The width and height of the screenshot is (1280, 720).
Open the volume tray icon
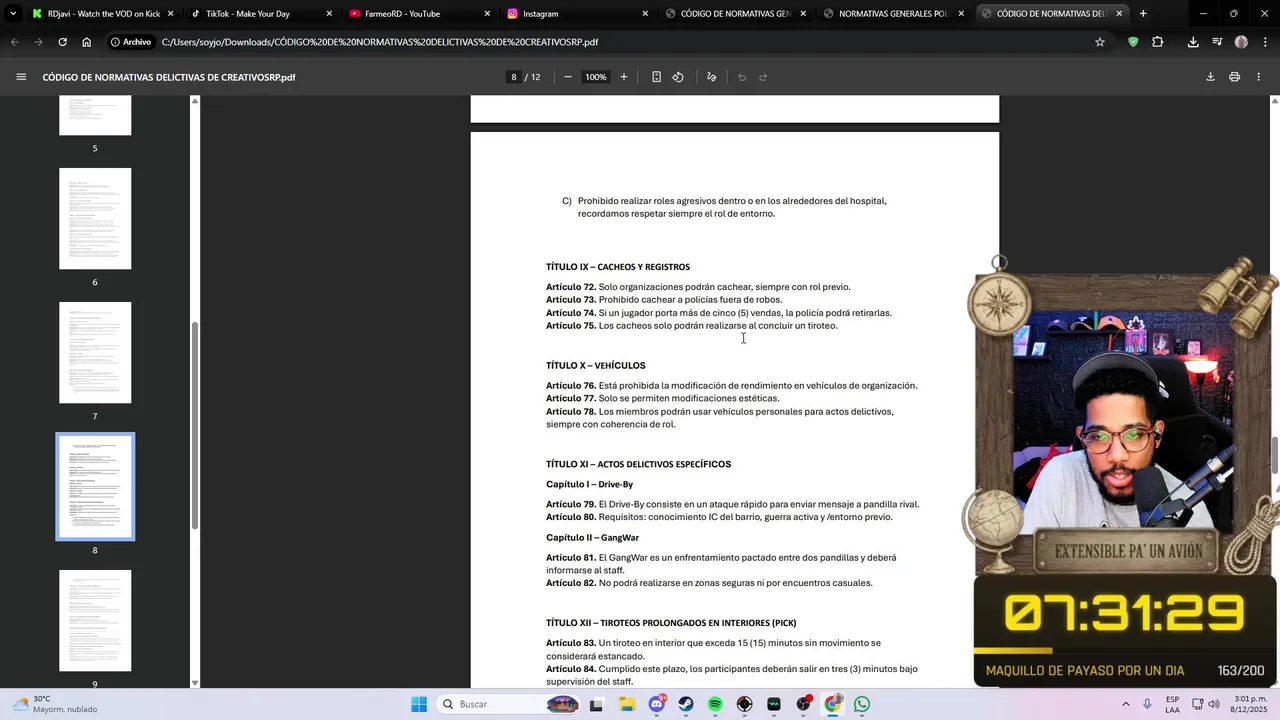tap(1213, 704)
